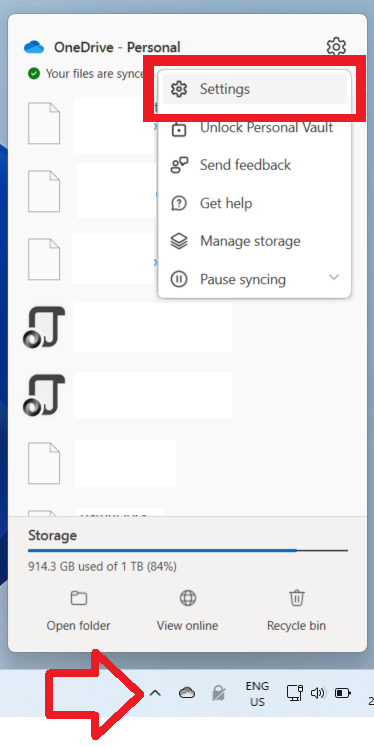Click the storage usage progress bar

point(188,551)
